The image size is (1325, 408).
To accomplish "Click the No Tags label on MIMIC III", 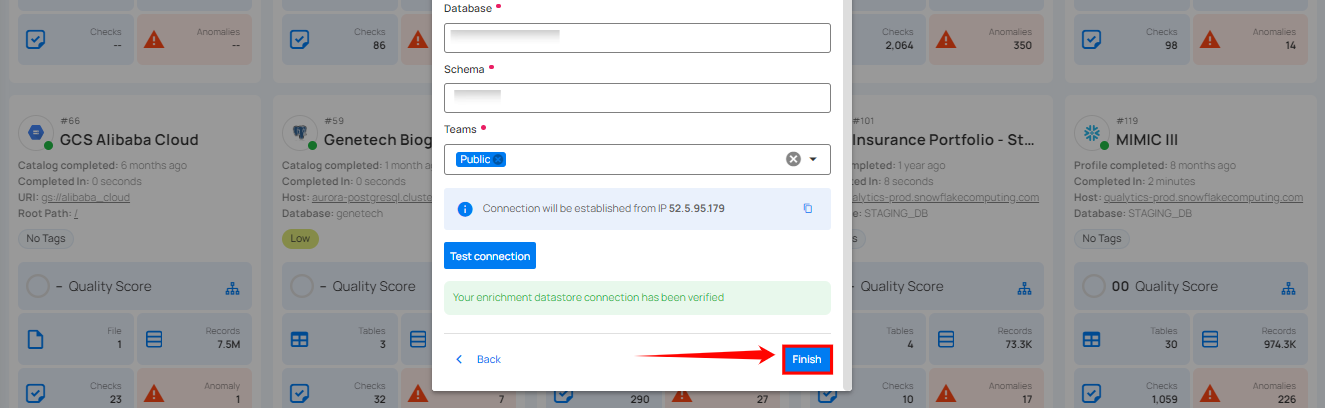I will 1101,239.
